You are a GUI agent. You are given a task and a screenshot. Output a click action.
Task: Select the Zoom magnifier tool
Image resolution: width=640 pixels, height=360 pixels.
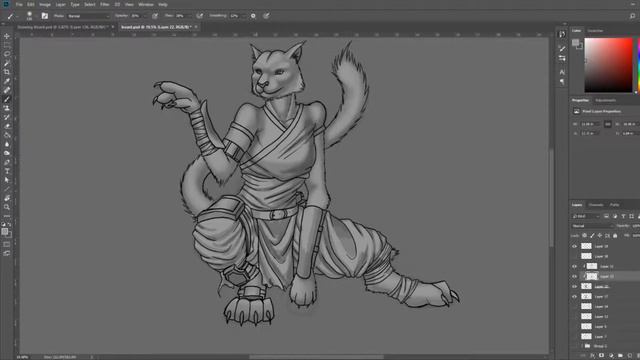pos(7,207)
